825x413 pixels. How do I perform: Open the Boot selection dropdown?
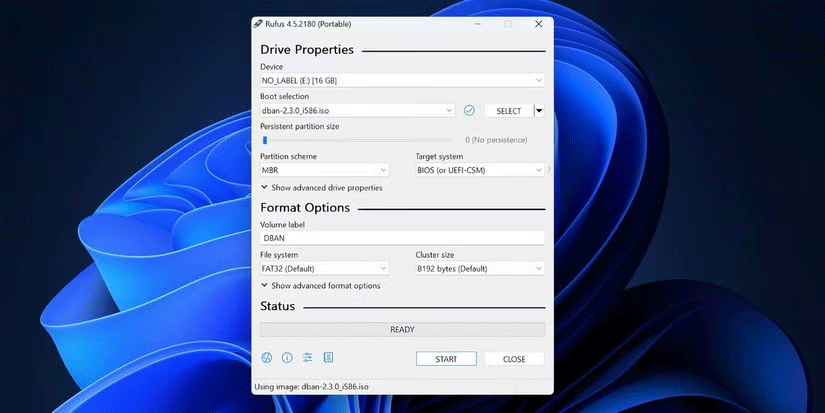click(x=358, y=110)
